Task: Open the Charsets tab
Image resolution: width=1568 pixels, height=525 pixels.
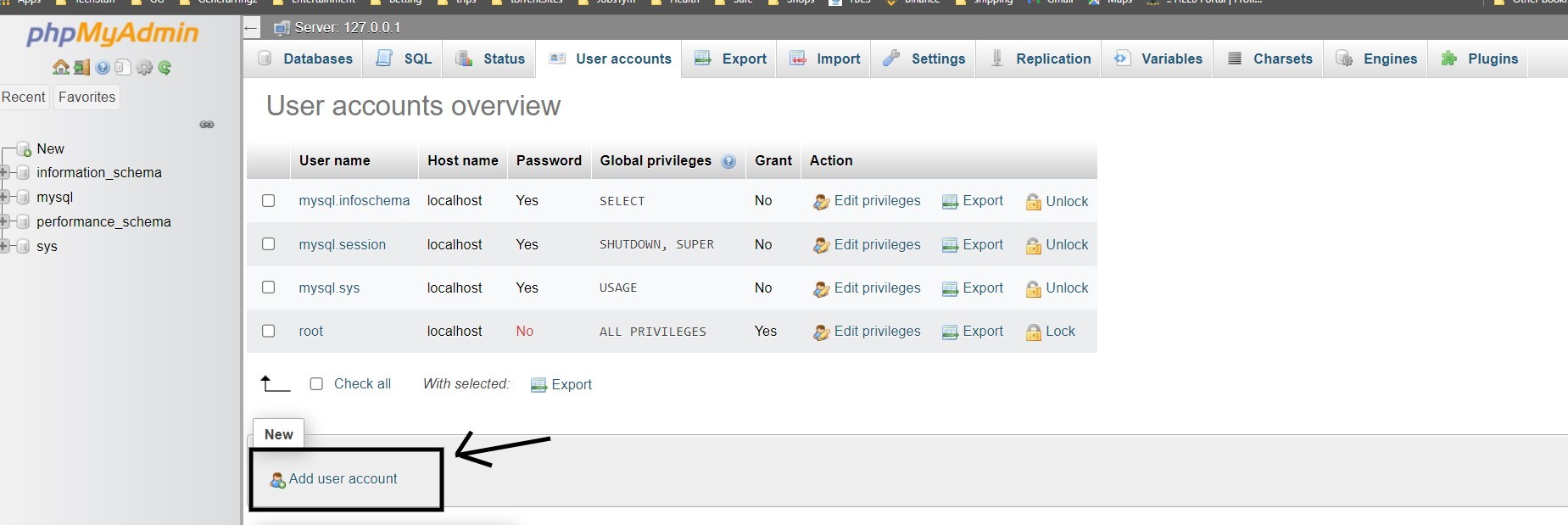Action: coord(1269,59)
